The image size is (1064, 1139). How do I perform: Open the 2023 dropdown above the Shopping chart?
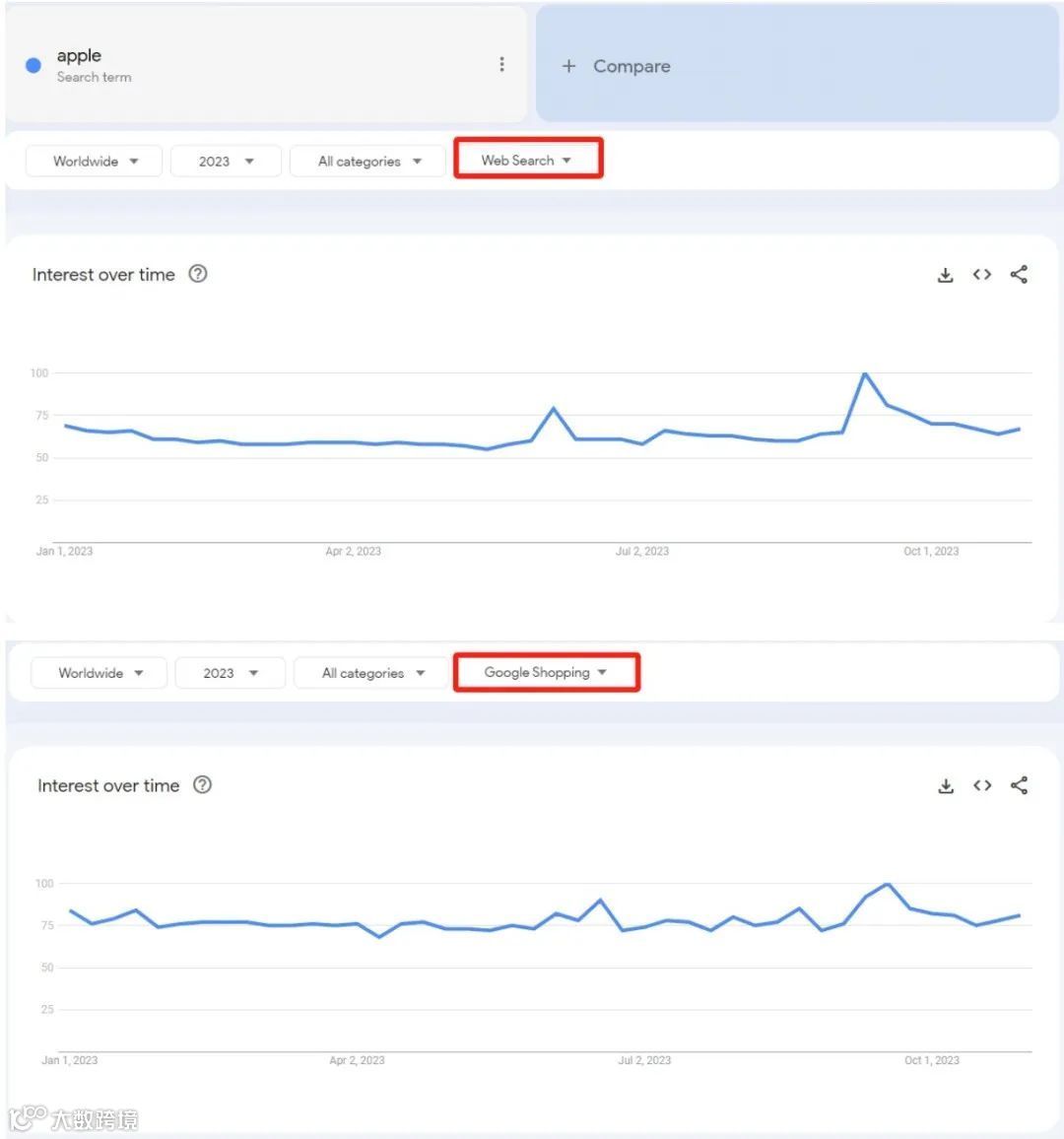pos(230,672)
